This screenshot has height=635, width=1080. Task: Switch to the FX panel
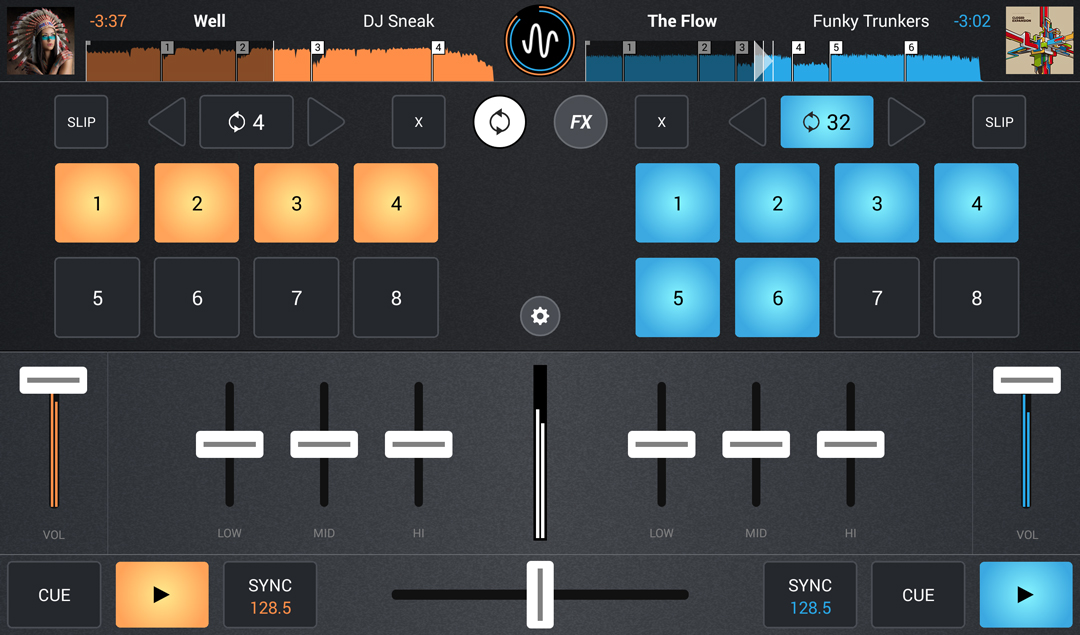(x=581, y=122)
